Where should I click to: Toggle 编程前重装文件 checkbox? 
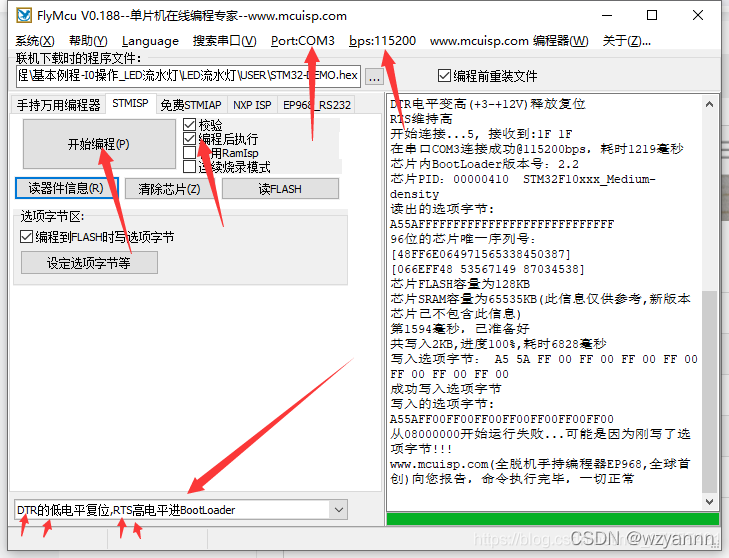[487, 76]
